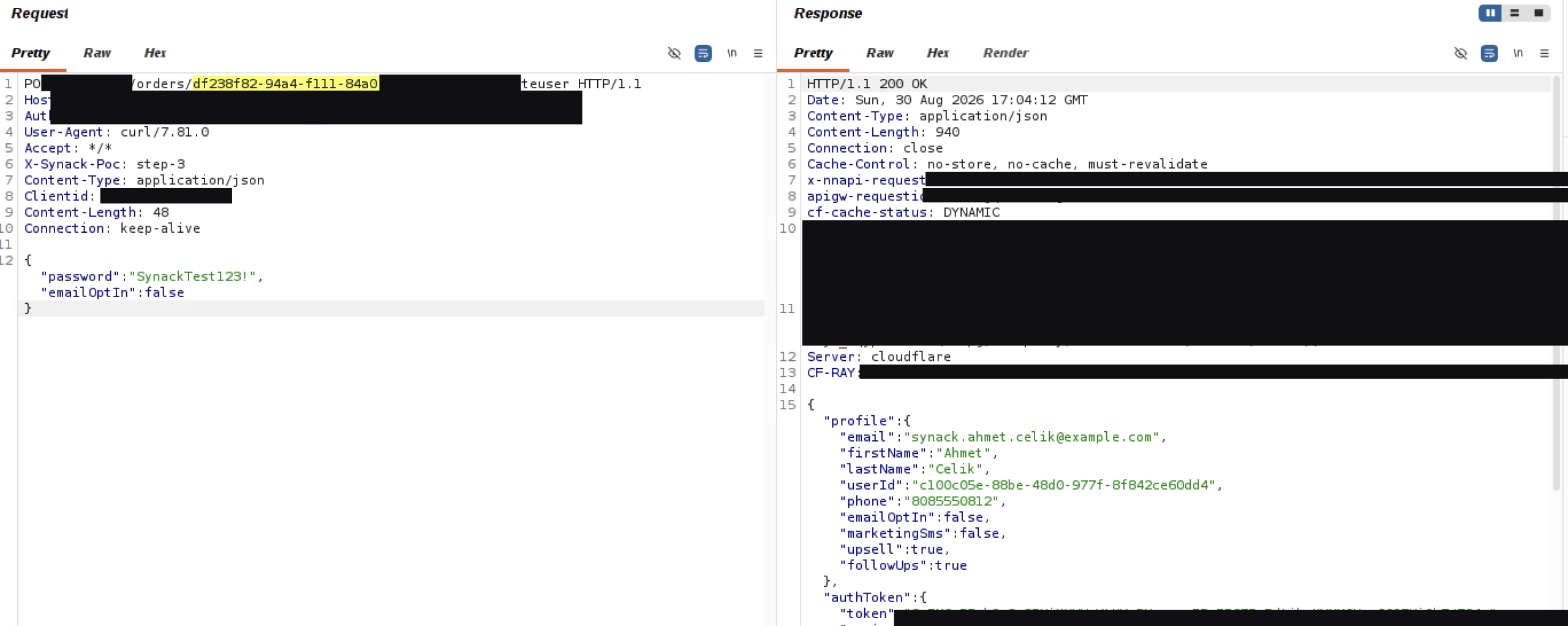
Task: Click highlighted order ID df238f82-94a4-f111-84a0
Action: coord(285,83)
